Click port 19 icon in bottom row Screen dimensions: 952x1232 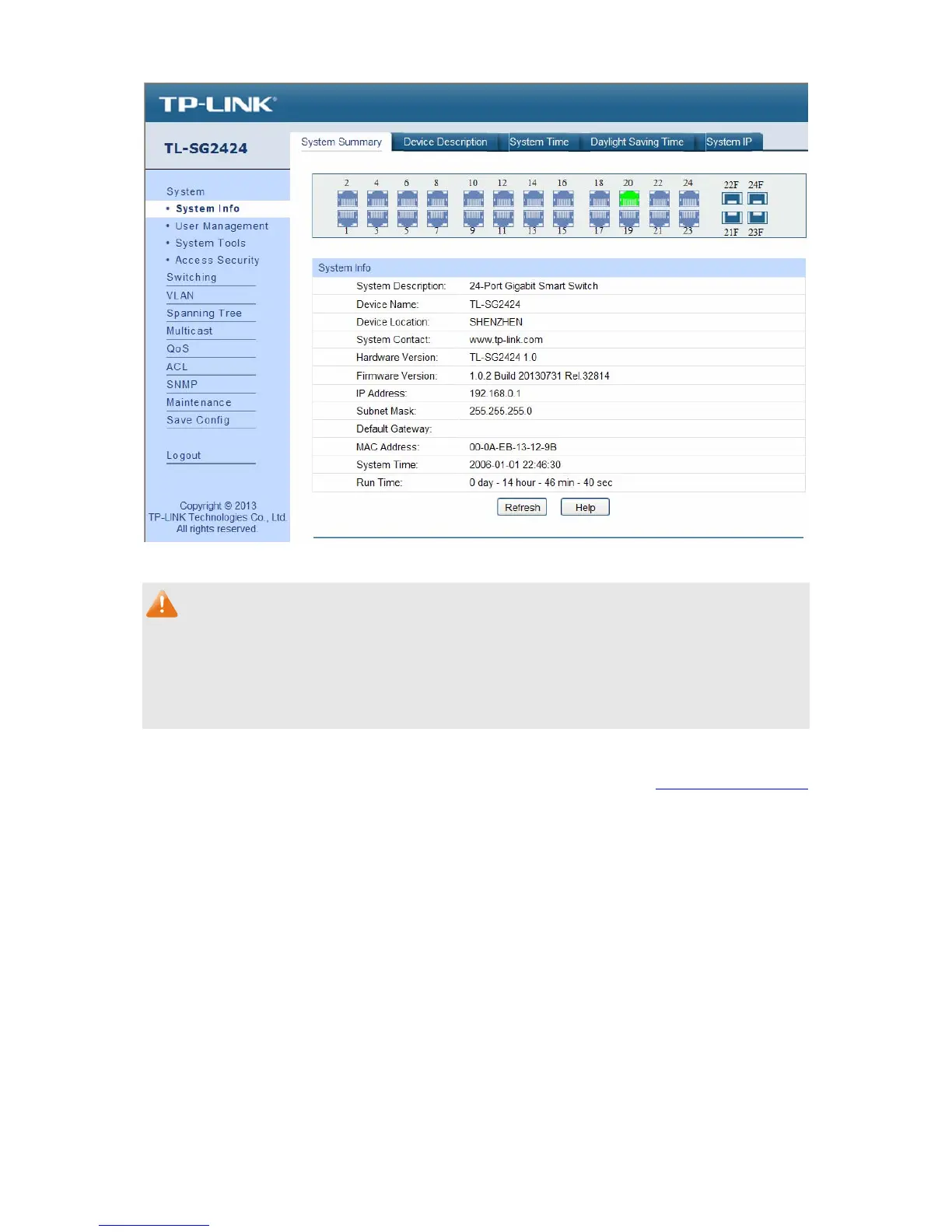[x=628, y=218]
